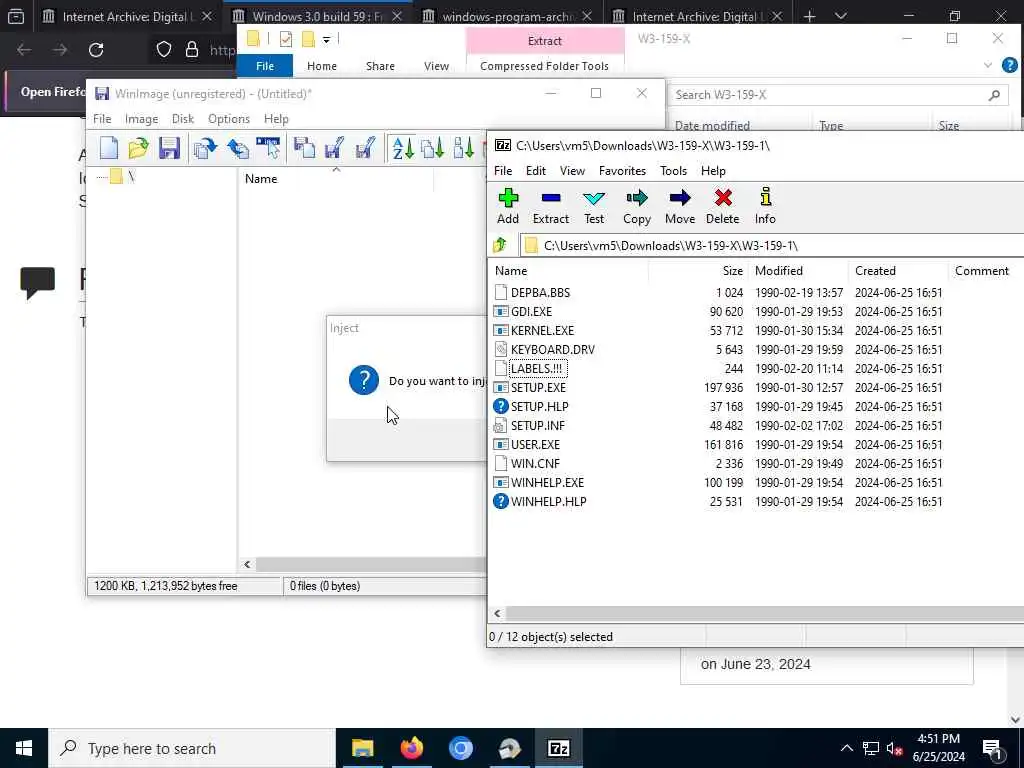Select Explorer ribbon Share tab
Image resolution: width=1024 pixels, height=768 pixels.
pos(380,66)
